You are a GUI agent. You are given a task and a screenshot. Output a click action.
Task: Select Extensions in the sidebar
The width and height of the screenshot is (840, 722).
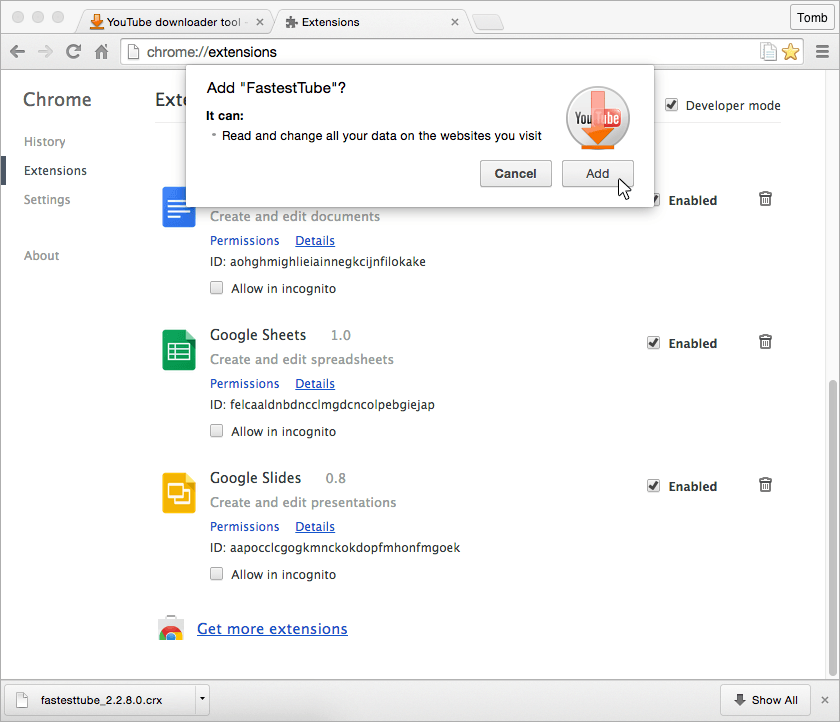pyautogui.click(x=55, y=170)
